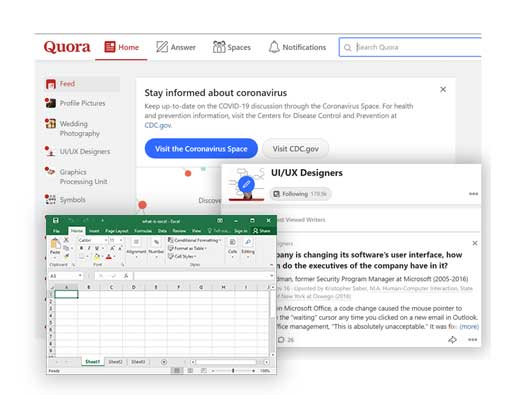Open Conditional Formatting dropdown in Excel
Screen dimensions: 528x395
[194, 240]
